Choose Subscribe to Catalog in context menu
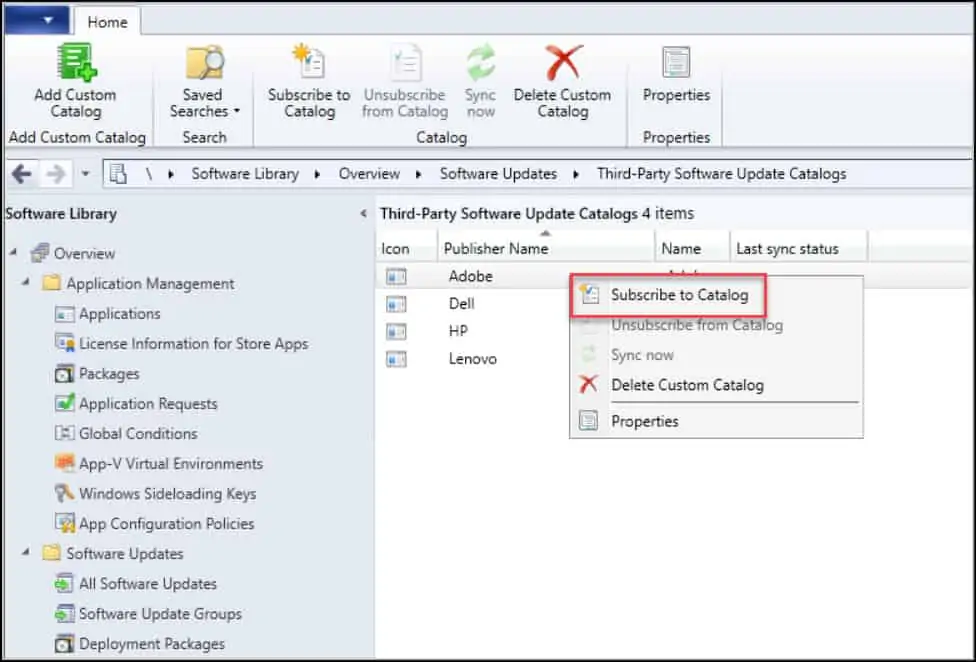The width and height of the screenshot is (976, 662). point(668,296)
